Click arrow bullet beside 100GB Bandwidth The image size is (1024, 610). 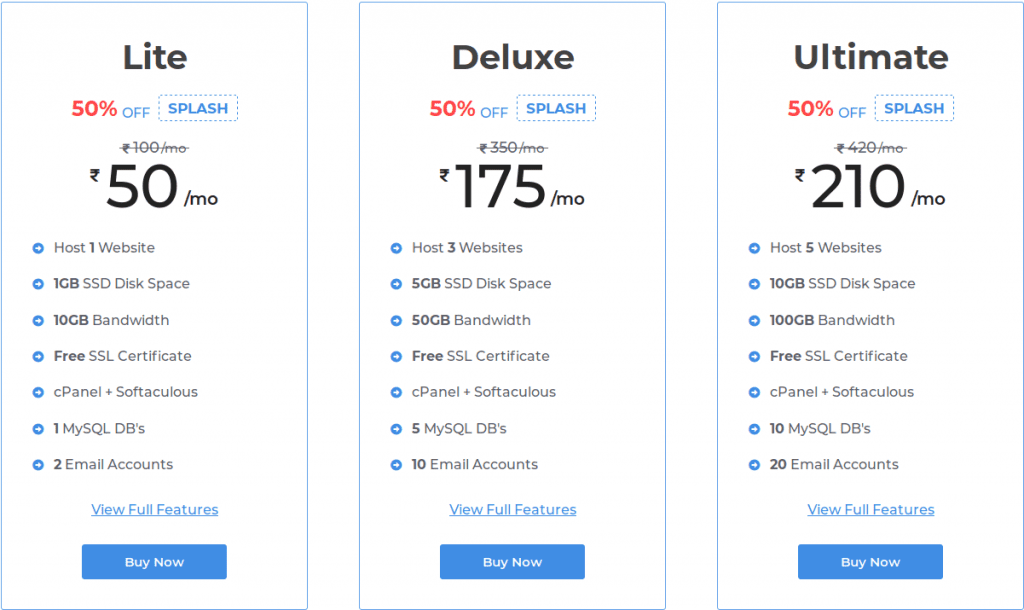(x=754, y=321)
